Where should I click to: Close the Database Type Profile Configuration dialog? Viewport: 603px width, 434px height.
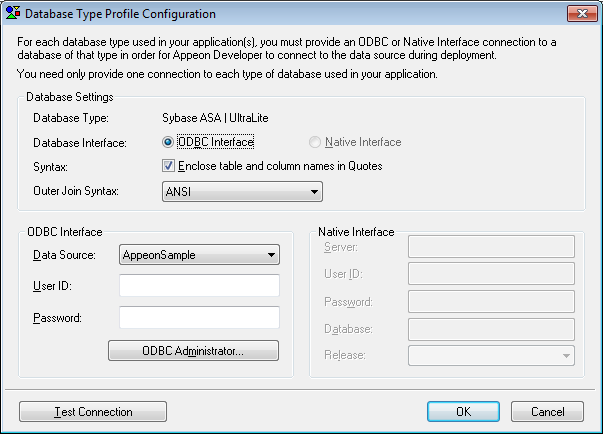coord(582,13)
